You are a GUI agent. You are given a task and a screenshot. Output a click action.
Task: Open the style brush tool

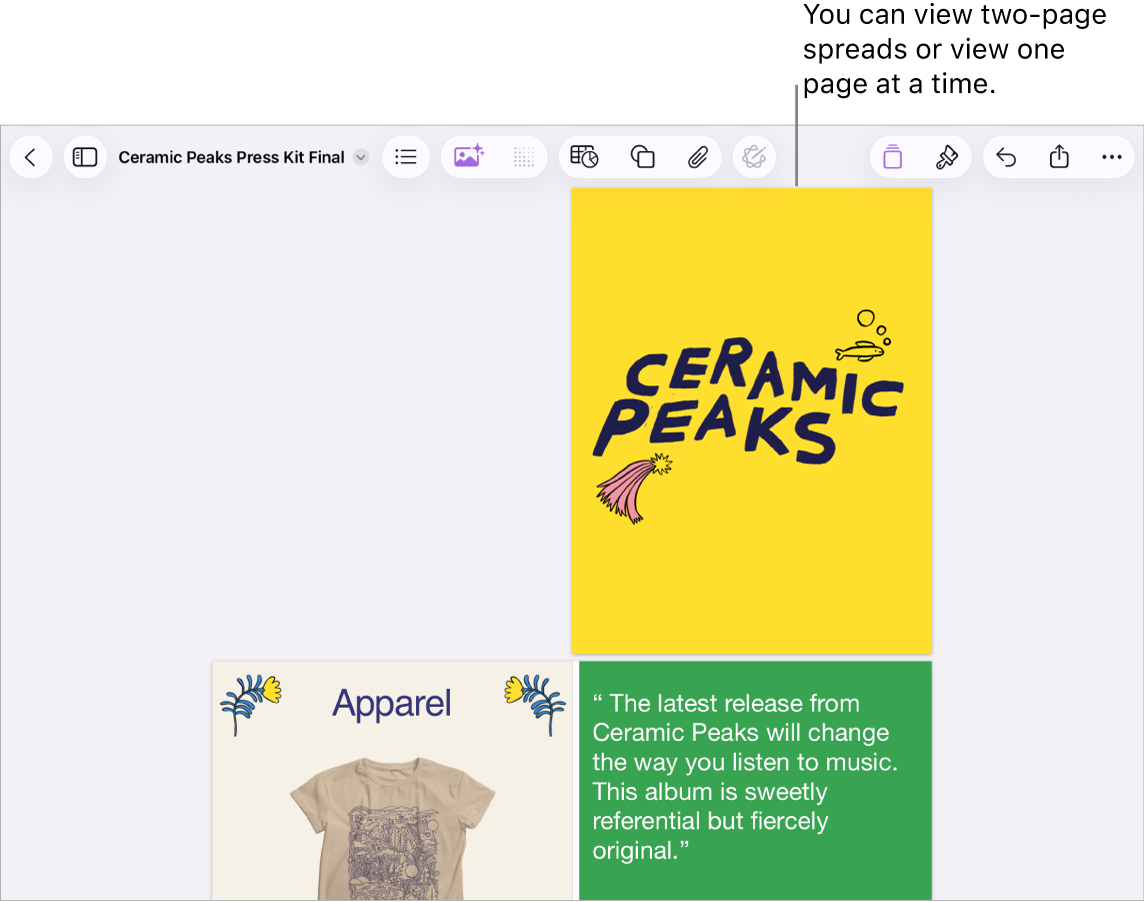pos(946,157)
